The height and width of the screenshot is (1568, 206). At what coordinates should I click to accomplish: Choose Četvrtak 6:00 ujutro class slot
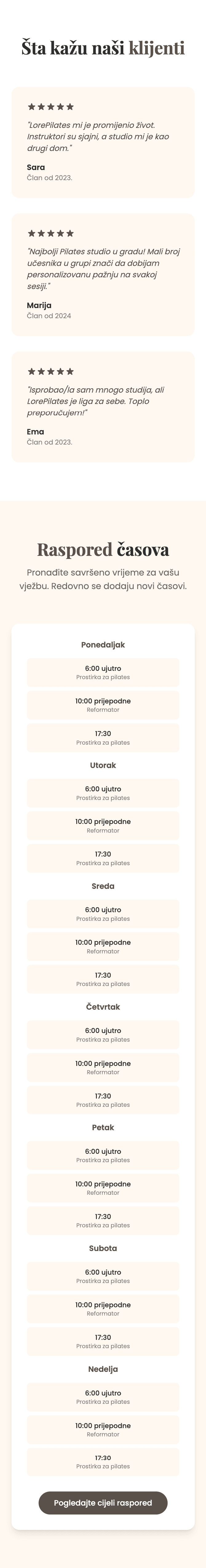[x=103, y=1035]
